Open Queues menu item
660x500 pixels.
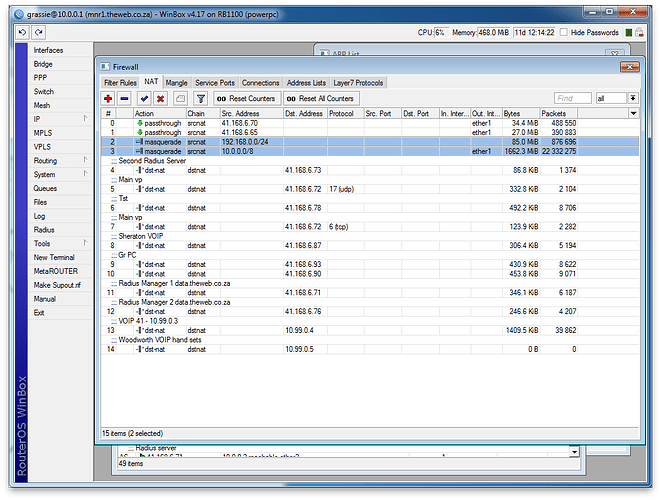pyautogui.click(x=60, y=188)
